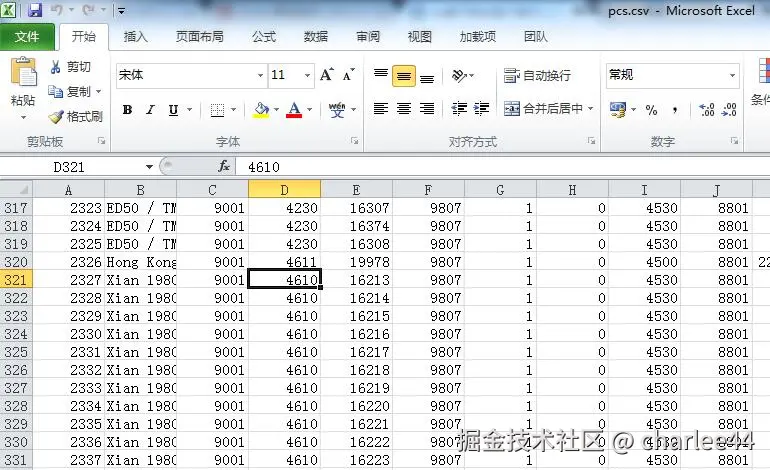770x470 pixels.
Task: Apply the yellow fill color bucket
Action: click(261, 110)
